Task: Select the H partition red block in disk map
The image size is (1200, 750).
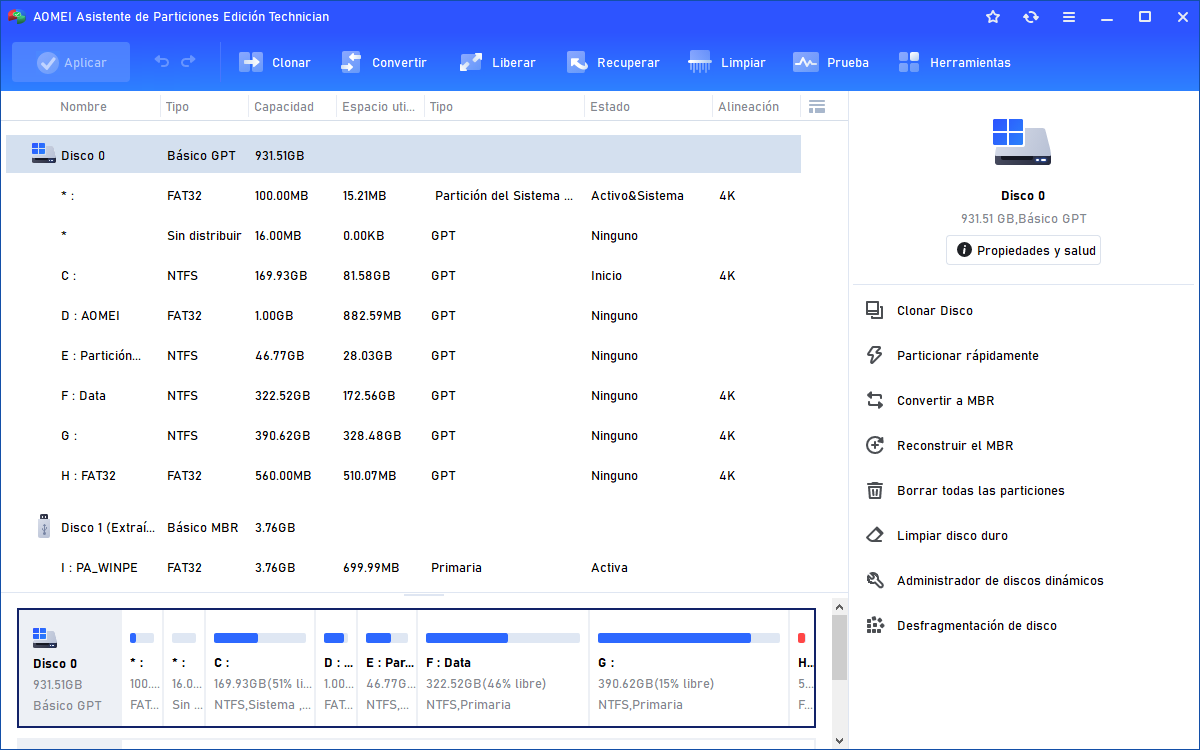Action: click(x=803, y=668)
